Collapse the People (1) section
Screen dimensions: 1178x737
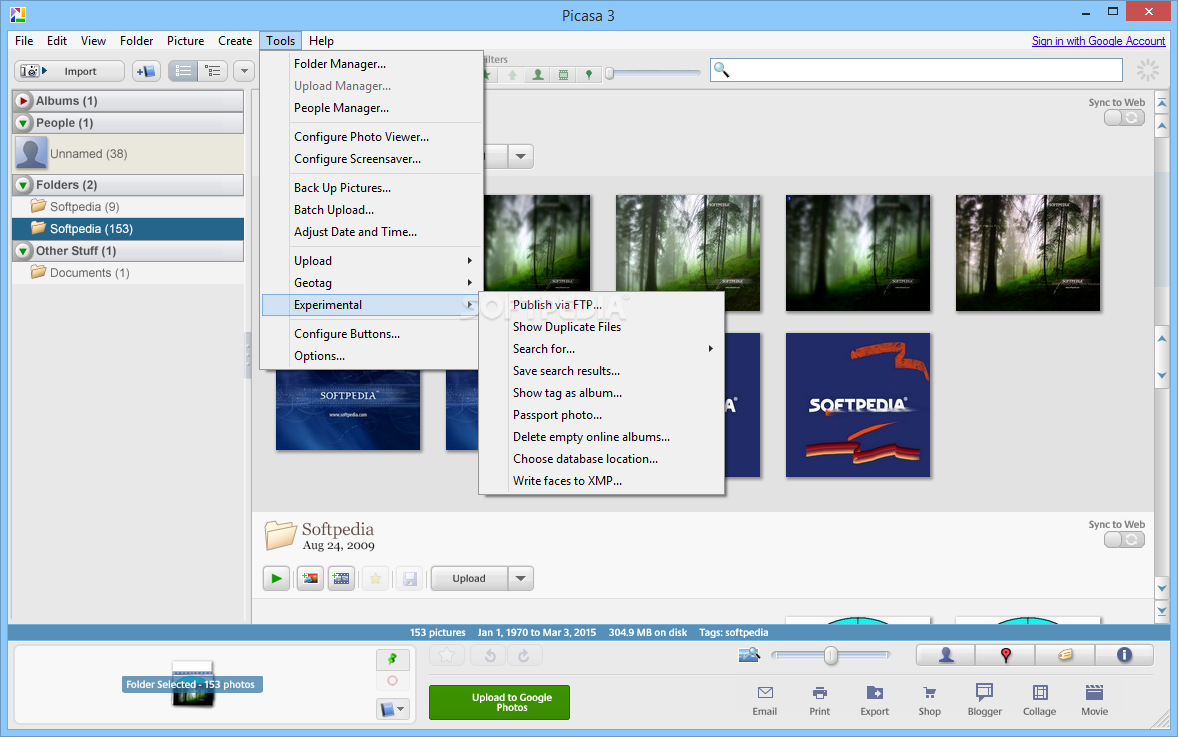click(x=23, y=123)
